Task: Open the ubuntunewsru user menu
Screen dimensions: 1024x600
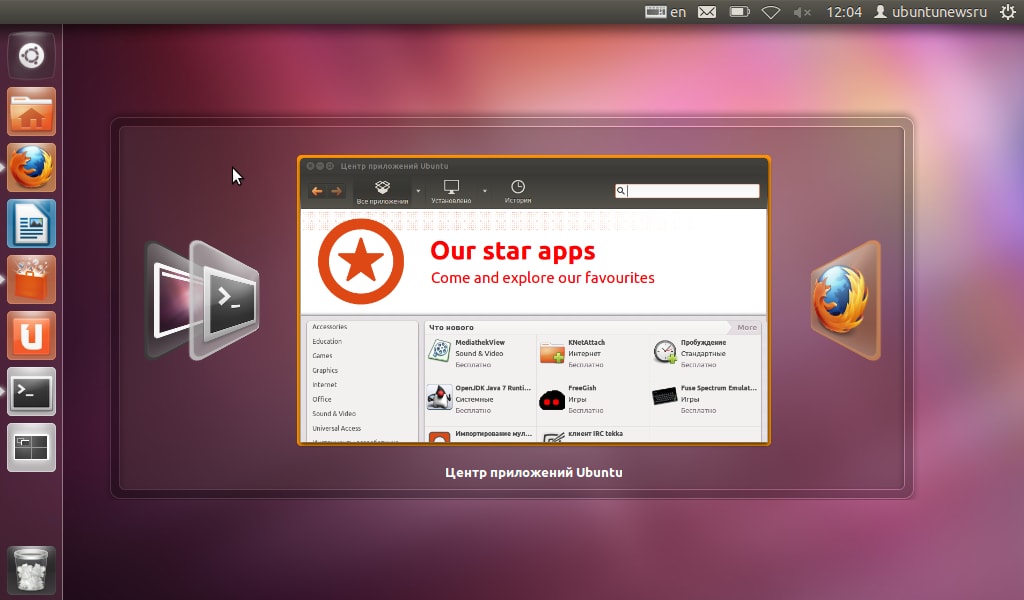Action: pyautogui.click(x=931, y=12)
